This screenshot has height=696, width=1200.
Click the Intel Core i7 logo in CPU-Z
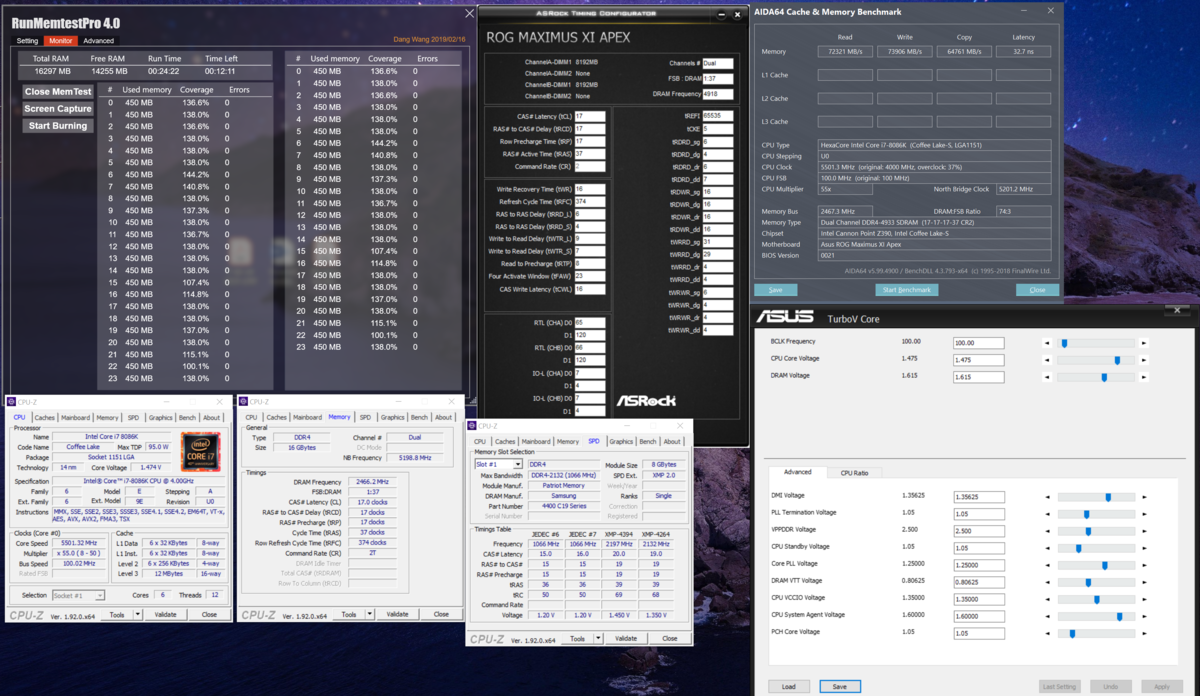[200, 452]
